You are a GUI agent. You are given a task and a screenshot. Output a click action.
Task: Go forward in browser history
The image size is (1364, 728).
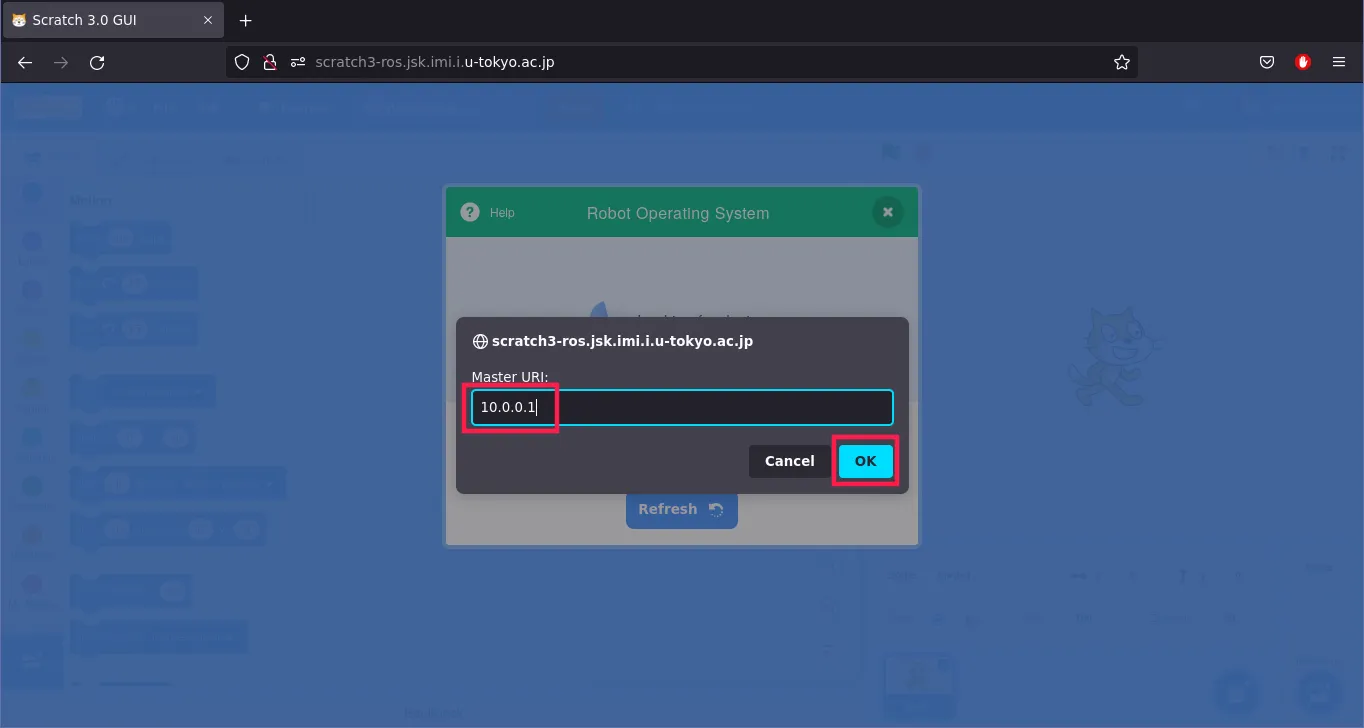(61, 62)
